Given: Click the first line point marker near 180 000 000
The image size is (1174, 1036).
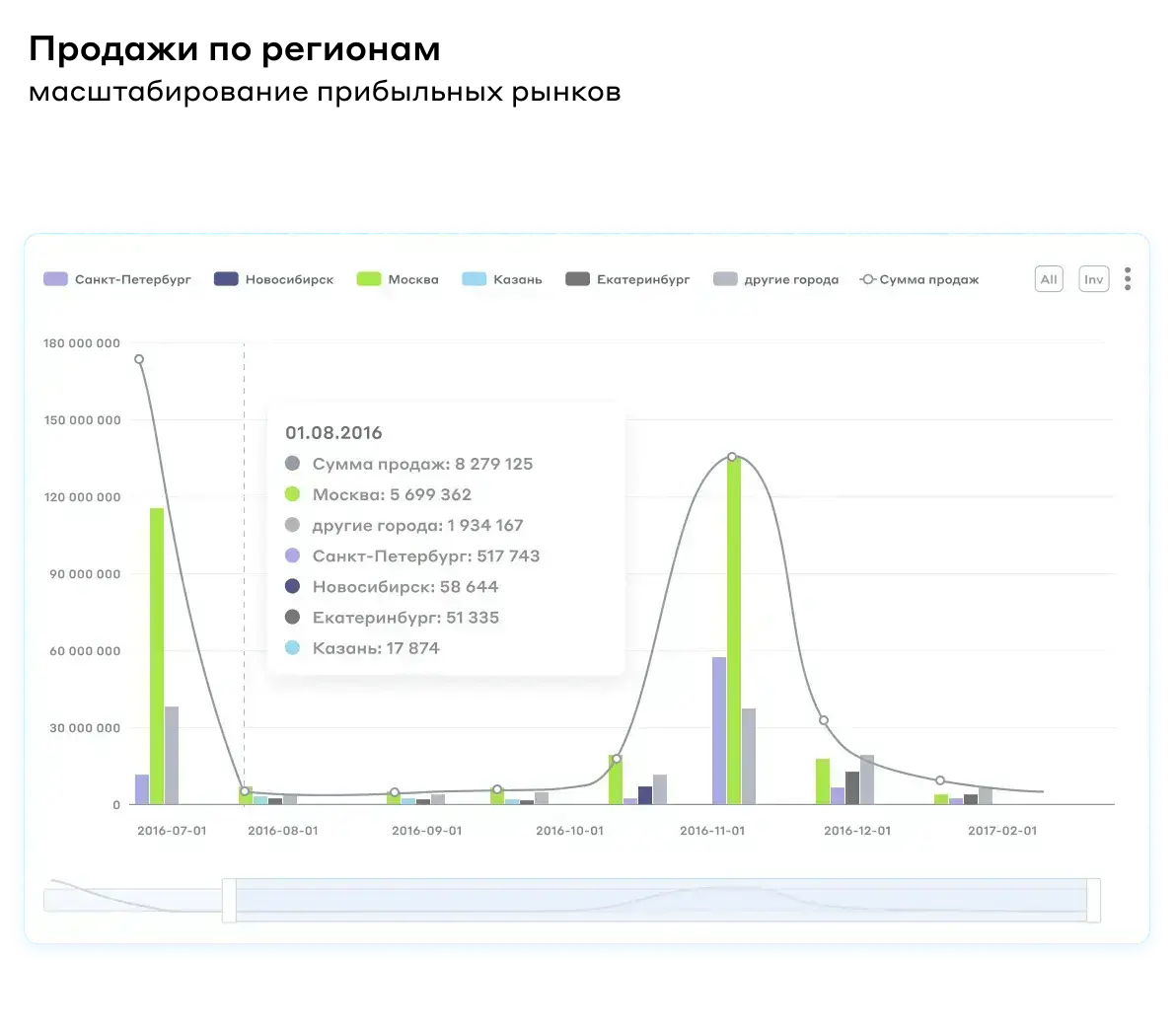Looking at the screenshot, I should tap(139, 359).
